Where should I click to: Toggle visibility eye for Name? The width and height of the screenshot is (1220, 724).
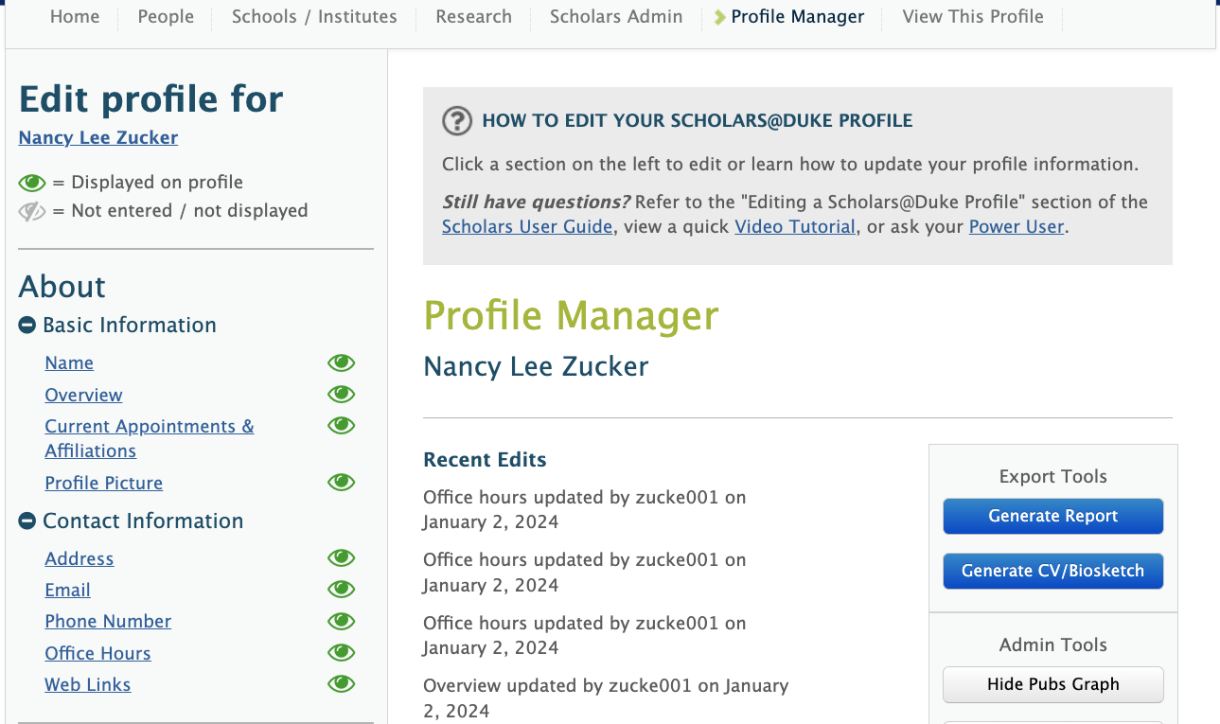(x=341, y=363)
